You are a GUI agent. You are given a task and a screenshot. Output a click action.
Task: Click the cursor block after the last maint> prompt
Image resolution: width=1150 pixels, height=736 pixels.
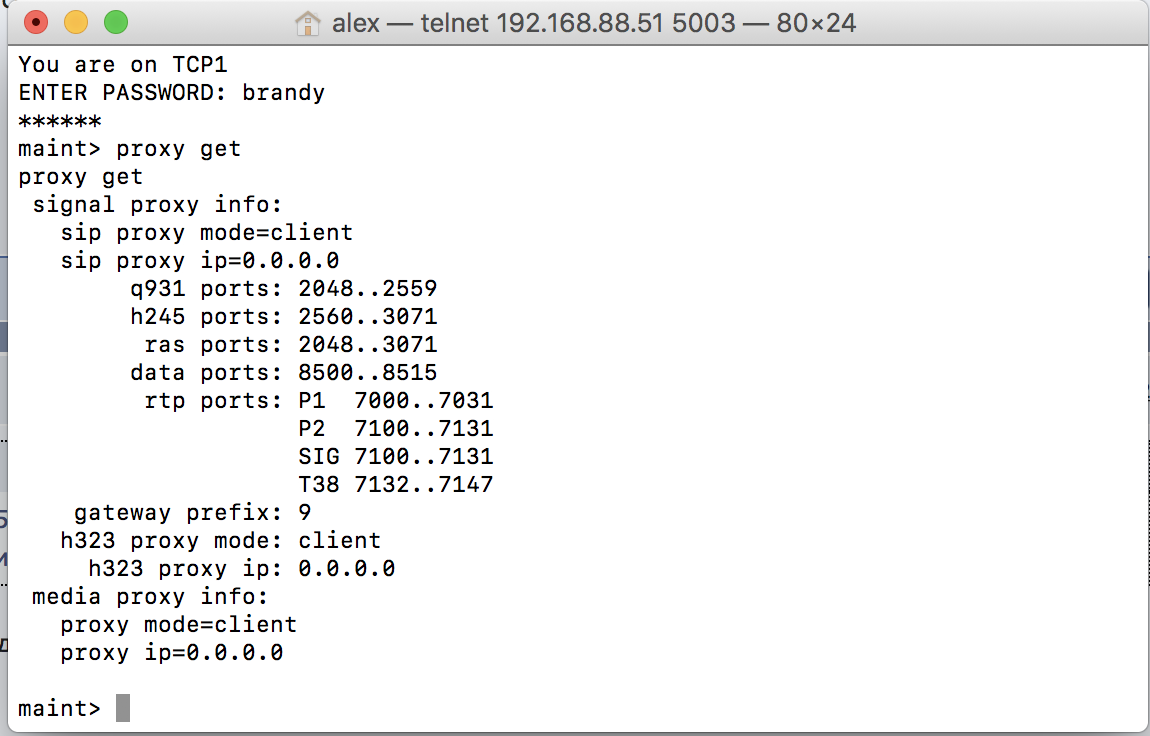coord(123,708)
